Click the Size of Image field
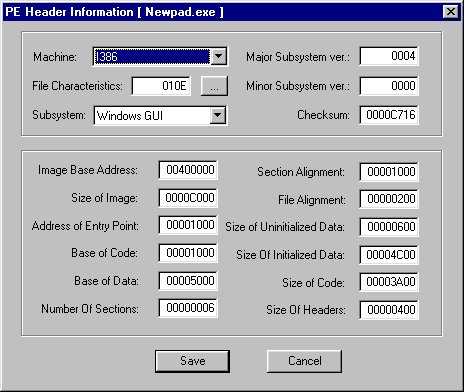The image size is (464, 392). click(188, 198)
